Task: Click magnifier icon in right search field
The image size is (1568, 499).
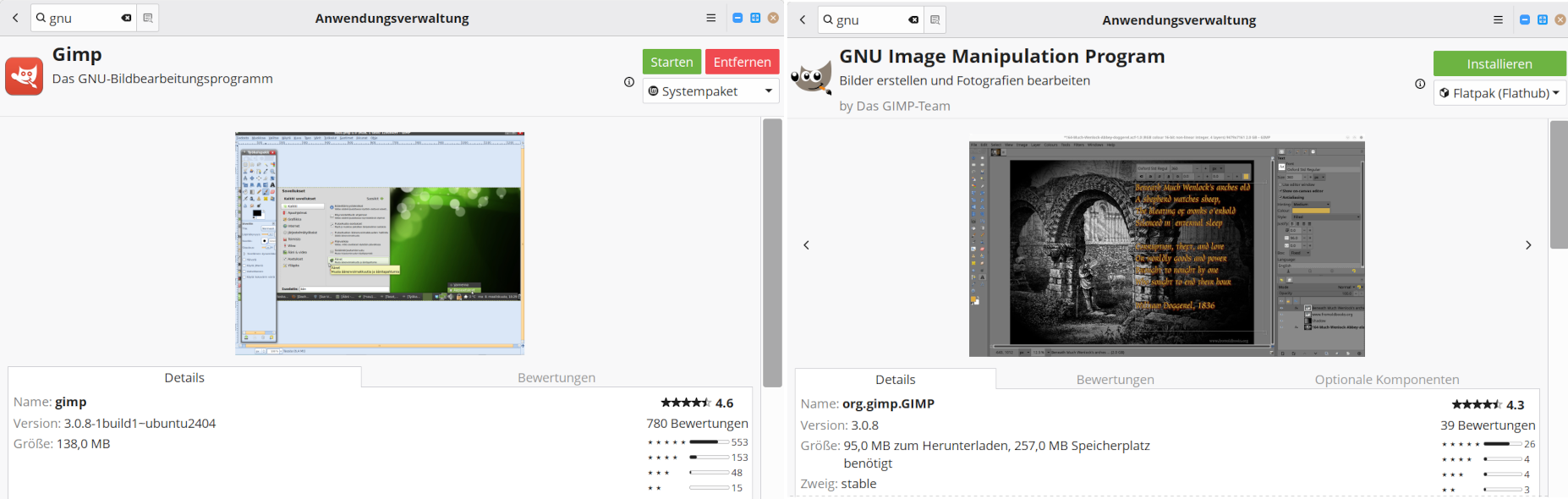Action: click(828, 19)
